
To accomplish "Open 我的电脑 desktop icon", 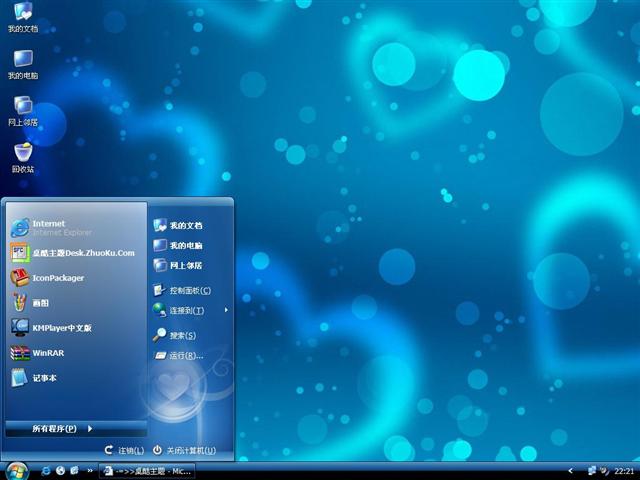I will point(22,62).
